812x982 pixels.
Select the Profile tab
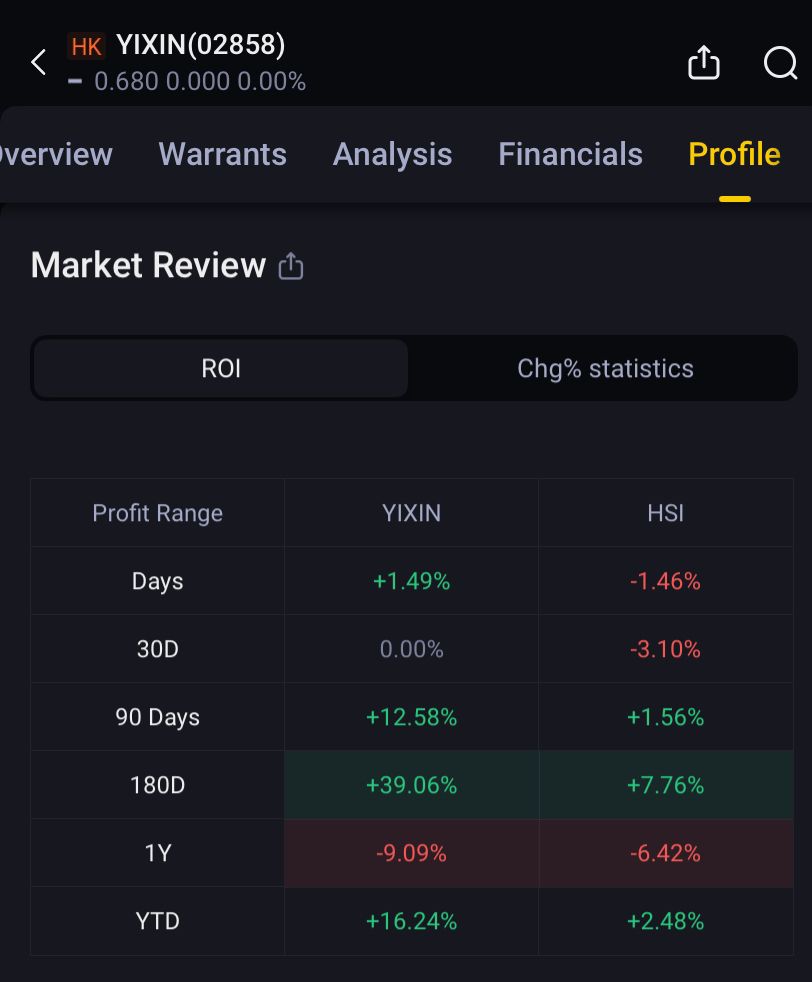click(x=734, y=154)
